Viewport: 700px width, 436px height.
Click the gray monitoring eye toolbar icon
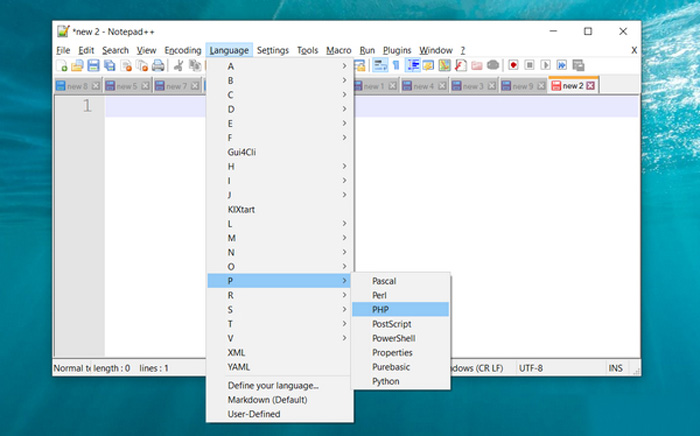(493, 66)
